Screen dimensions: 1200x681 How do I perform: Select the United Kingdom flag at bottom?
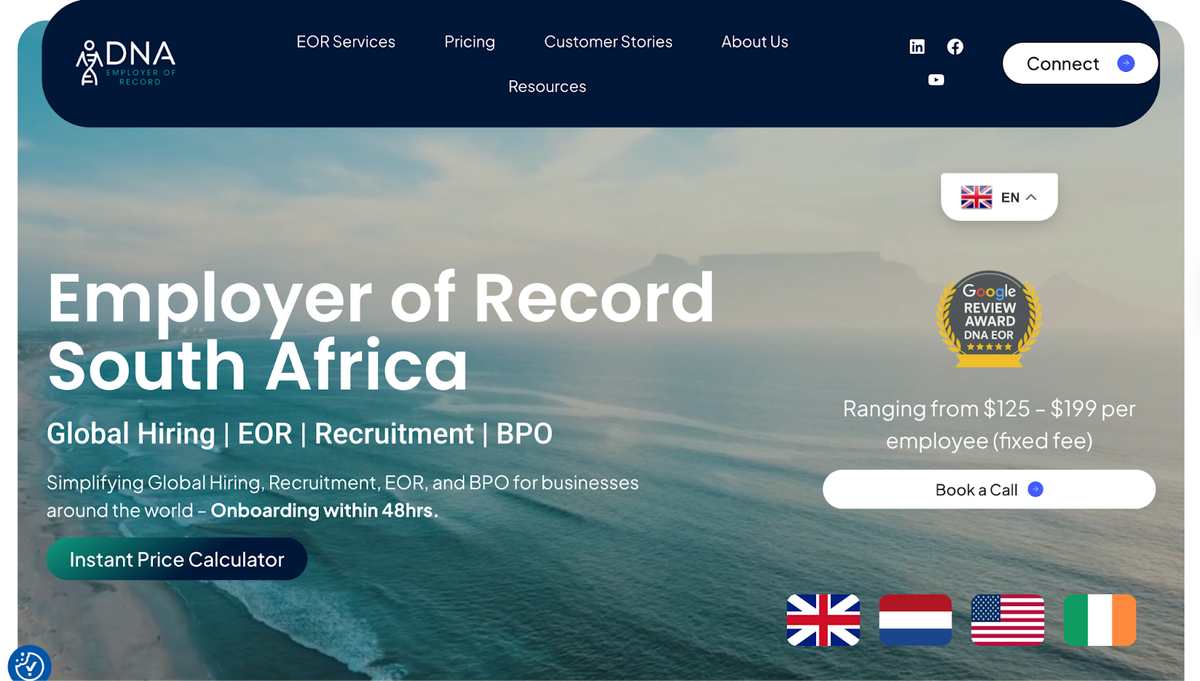[823, 620]
